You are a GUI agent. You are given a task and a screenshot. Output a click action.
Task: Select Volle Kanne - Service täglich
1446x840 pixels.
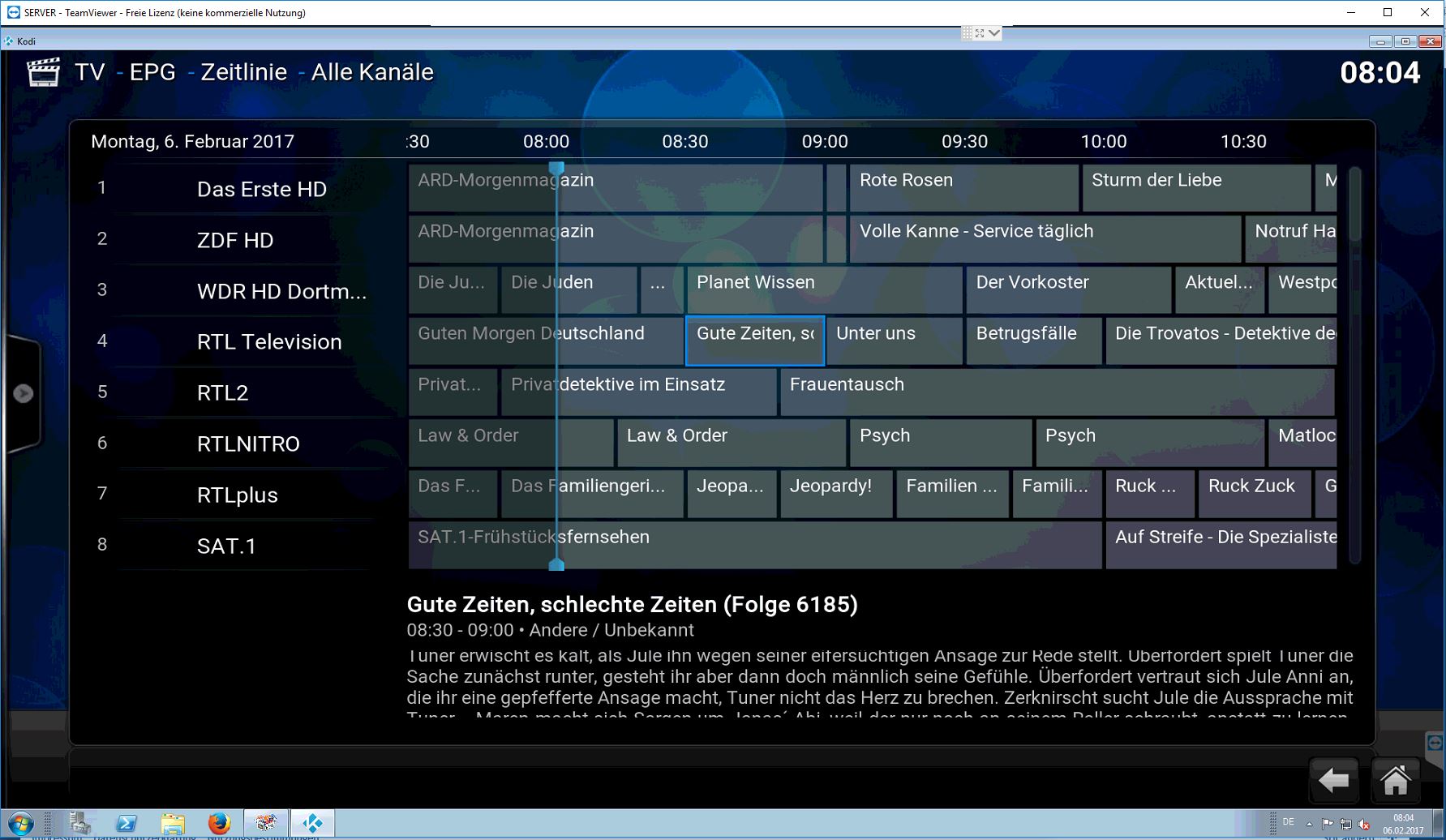tap(1045, 238)
